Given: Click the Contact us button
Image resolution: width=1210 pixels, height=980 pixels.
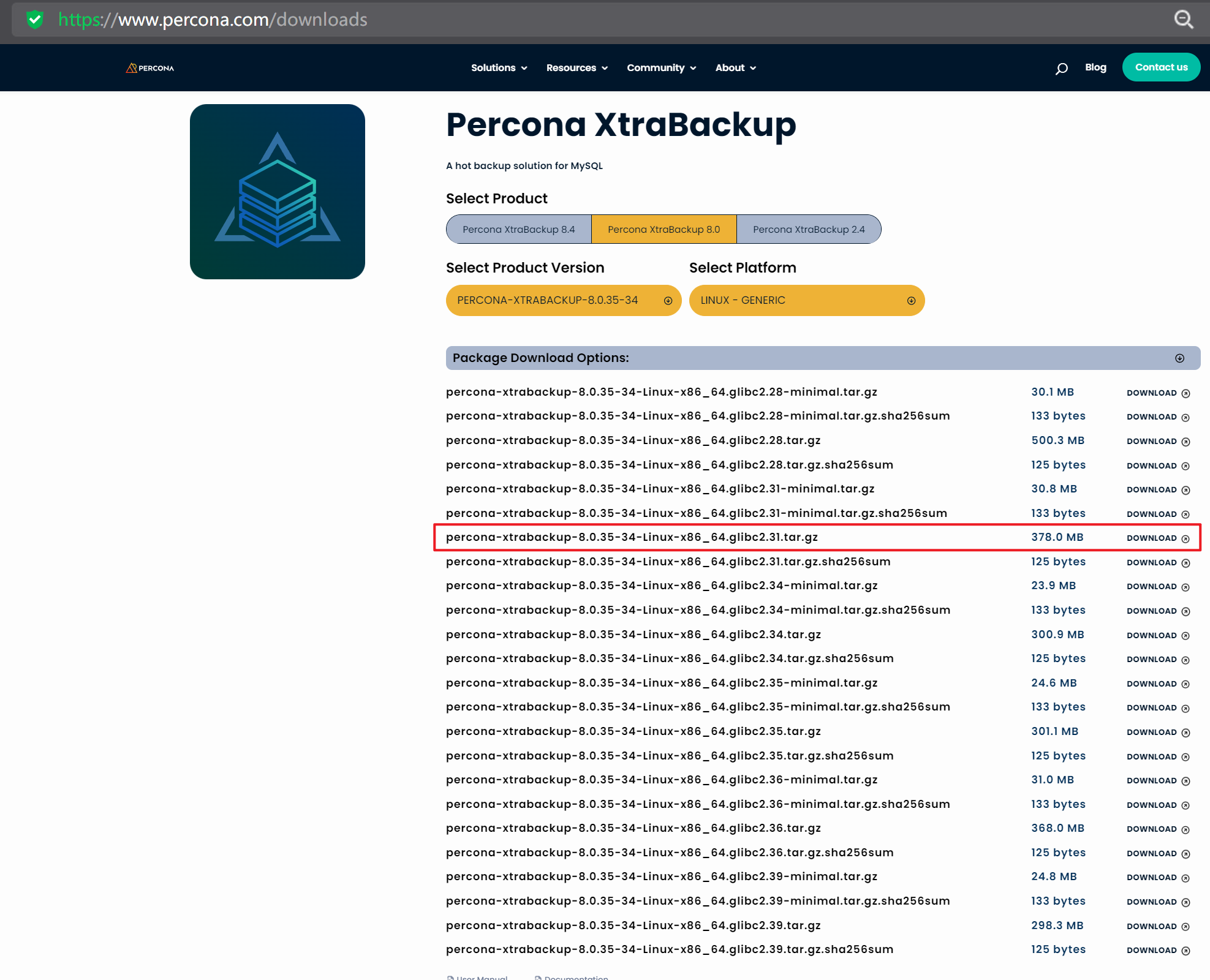Looking at the screenshot, I should [1161, 67].
